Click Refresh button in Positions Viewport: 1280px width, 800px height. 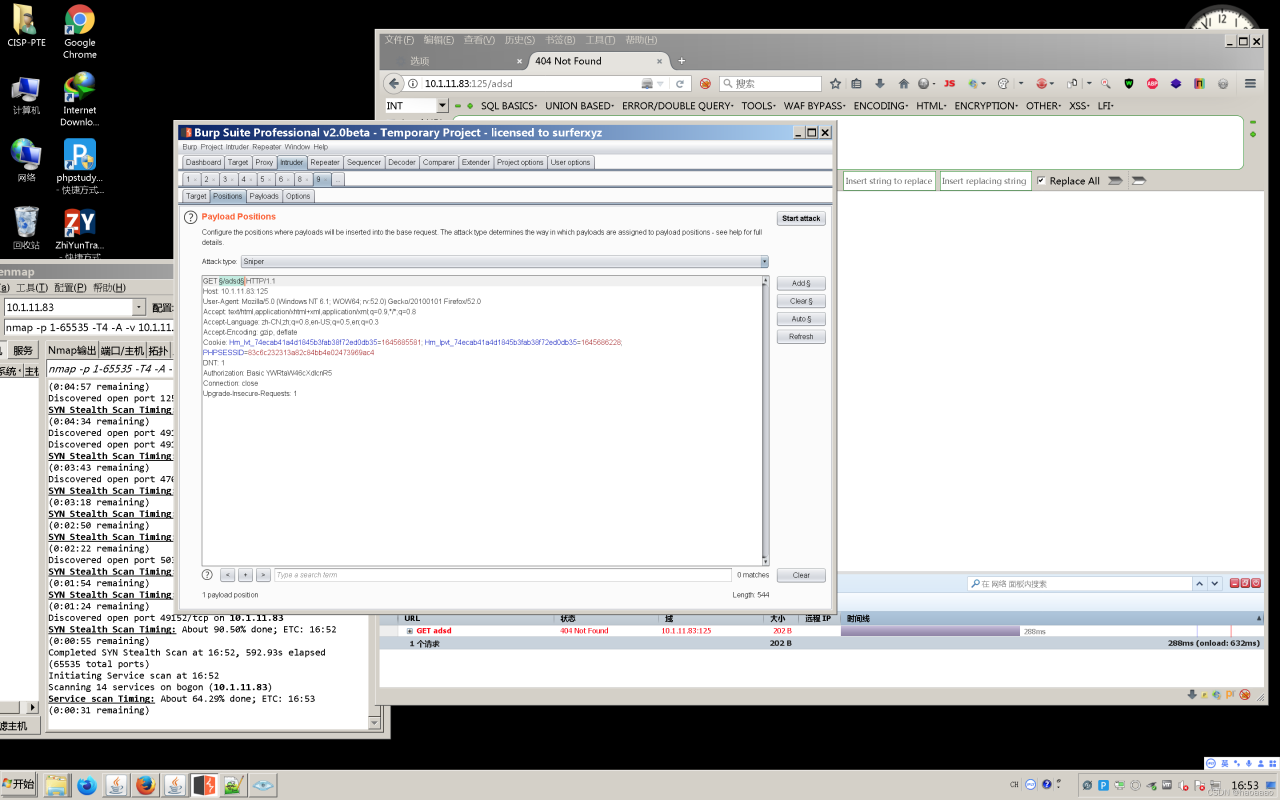click(801, 337)
